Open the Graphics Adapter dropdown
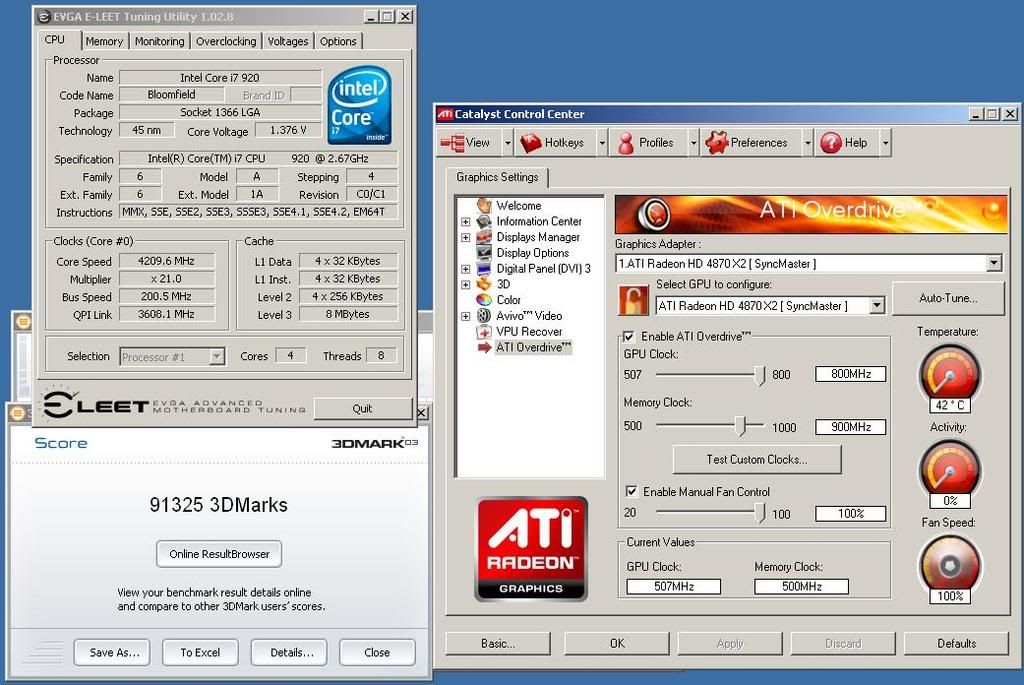This screenshot has height=685, width=1024. pos(994,264)
